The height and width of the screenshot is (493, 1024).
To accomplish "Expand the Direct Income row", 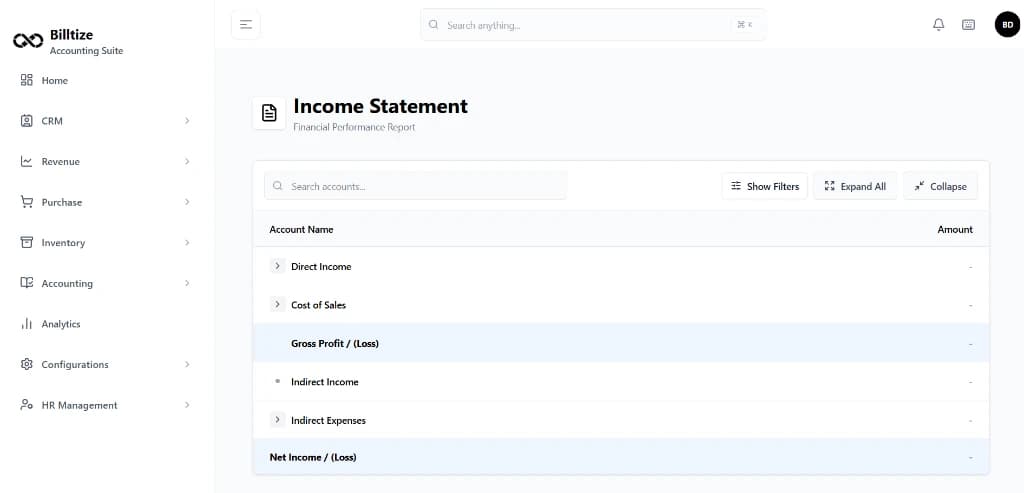I will point(278,266).
